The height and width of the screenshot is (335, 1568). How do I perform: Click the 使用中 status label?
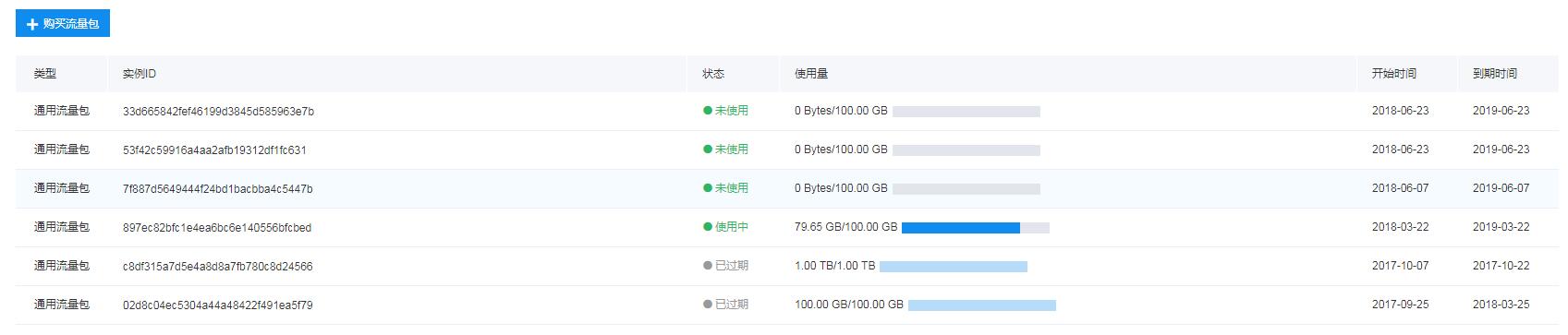click(726, 227)
